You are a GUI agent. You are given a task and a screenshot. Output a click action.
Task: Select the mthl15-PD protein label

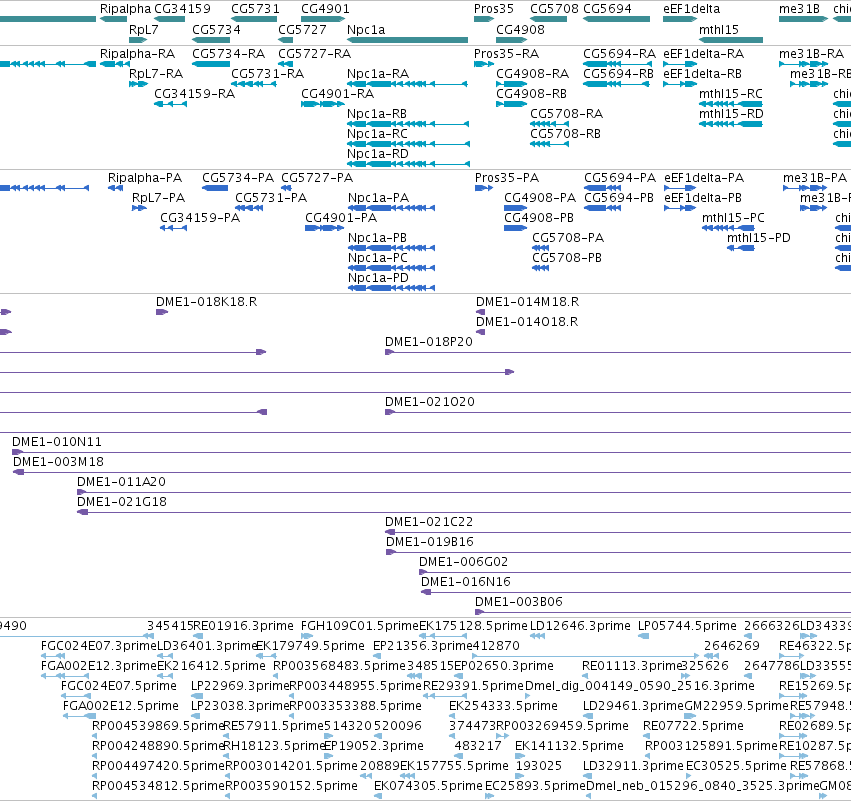coord(759,238)
